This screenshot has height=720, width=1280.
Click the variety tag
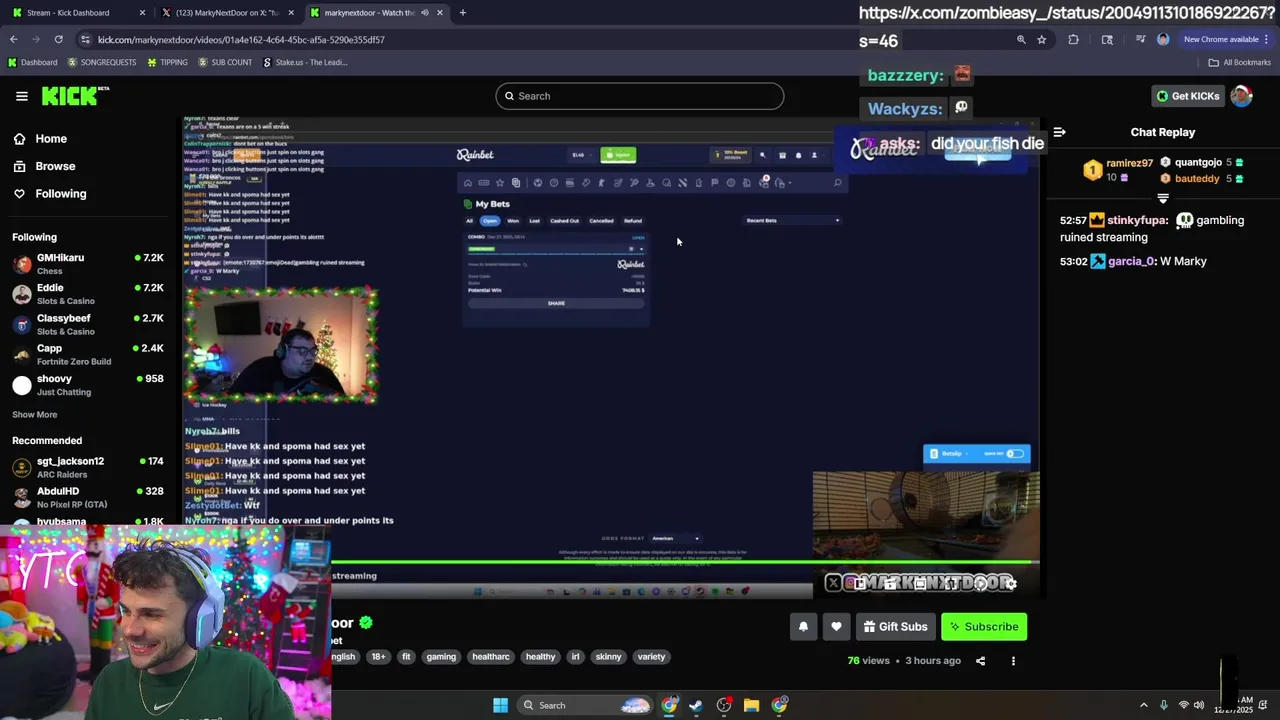click(x=651, y=657)
